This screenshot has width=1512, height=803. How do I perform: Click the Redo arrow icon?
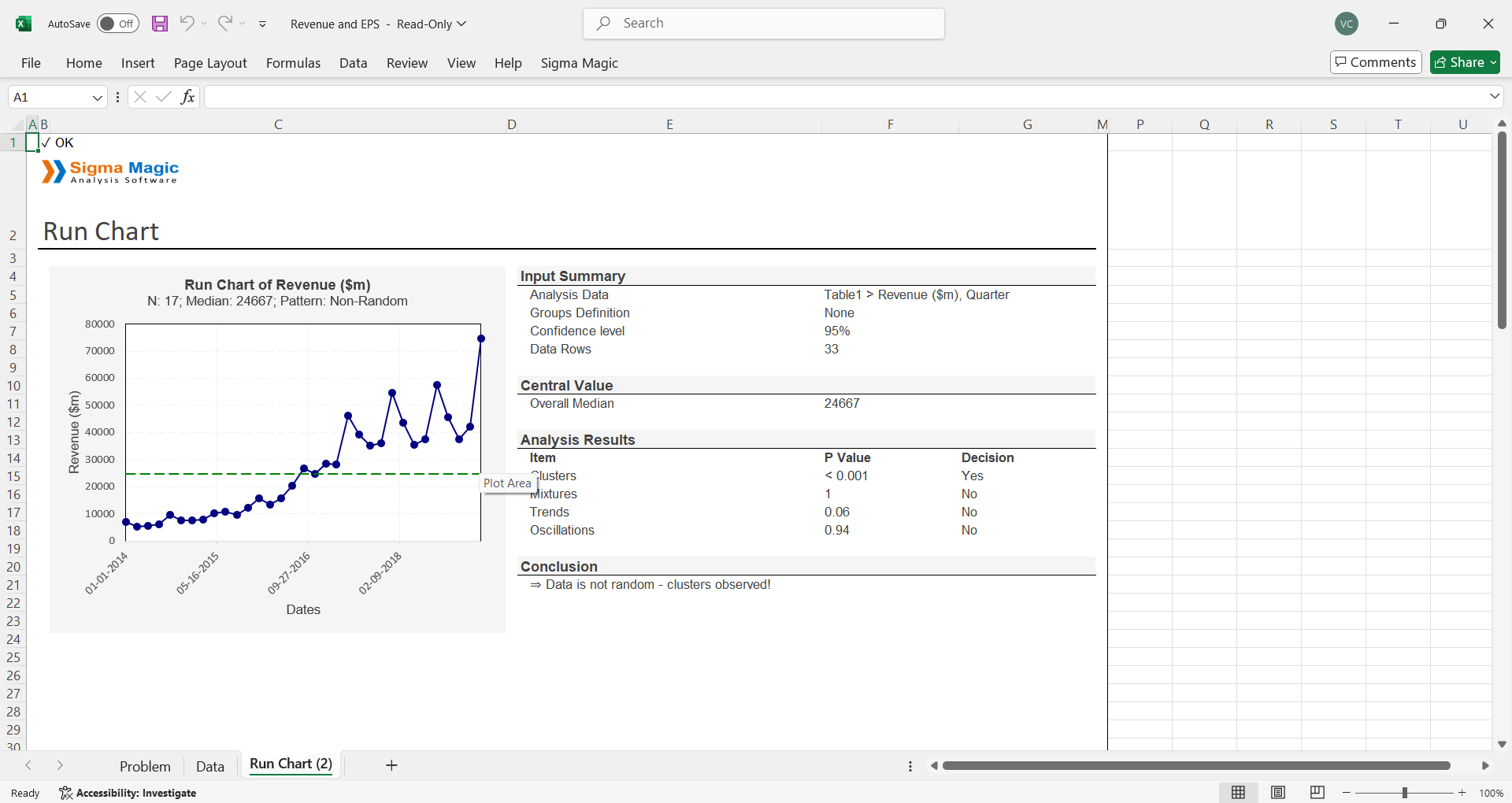tap(225, 23)
